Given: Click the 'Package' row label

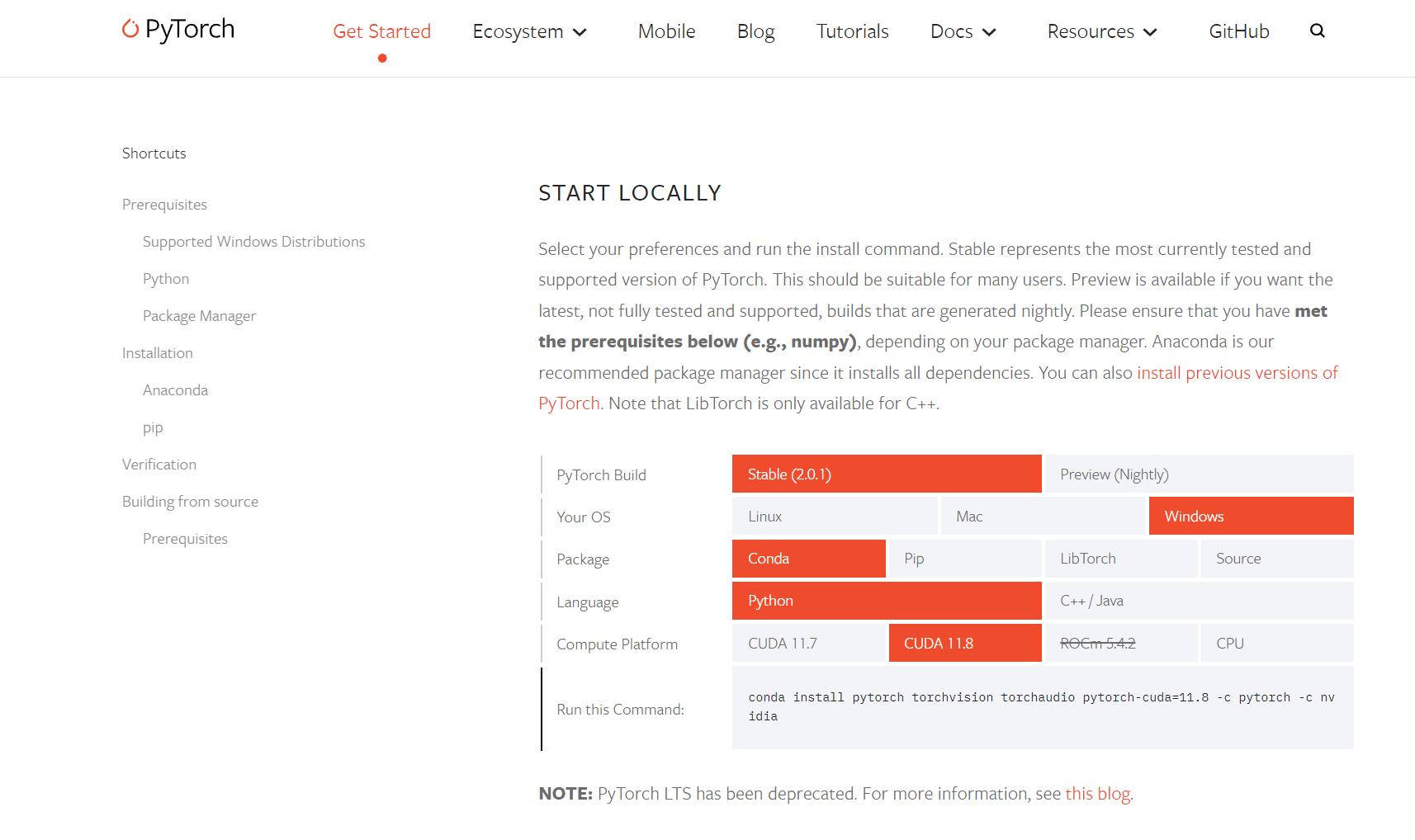Looking at the screenshot, I should [583, 559].
